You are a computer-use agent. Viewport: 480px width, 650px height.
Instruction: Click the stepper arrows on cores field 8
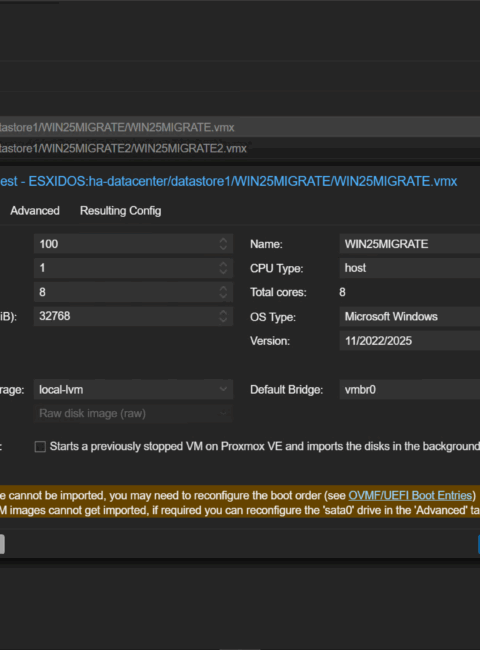(223, 292)
